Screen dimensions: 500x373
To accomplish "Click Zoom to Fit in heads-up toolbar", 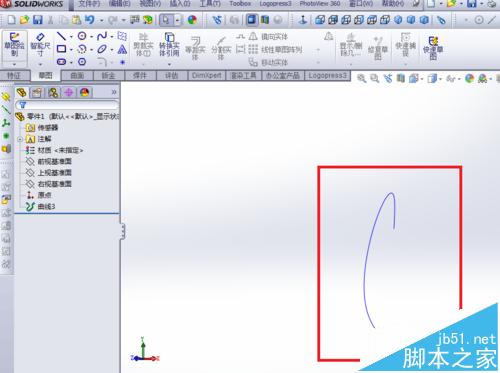I will click(362, 79).
